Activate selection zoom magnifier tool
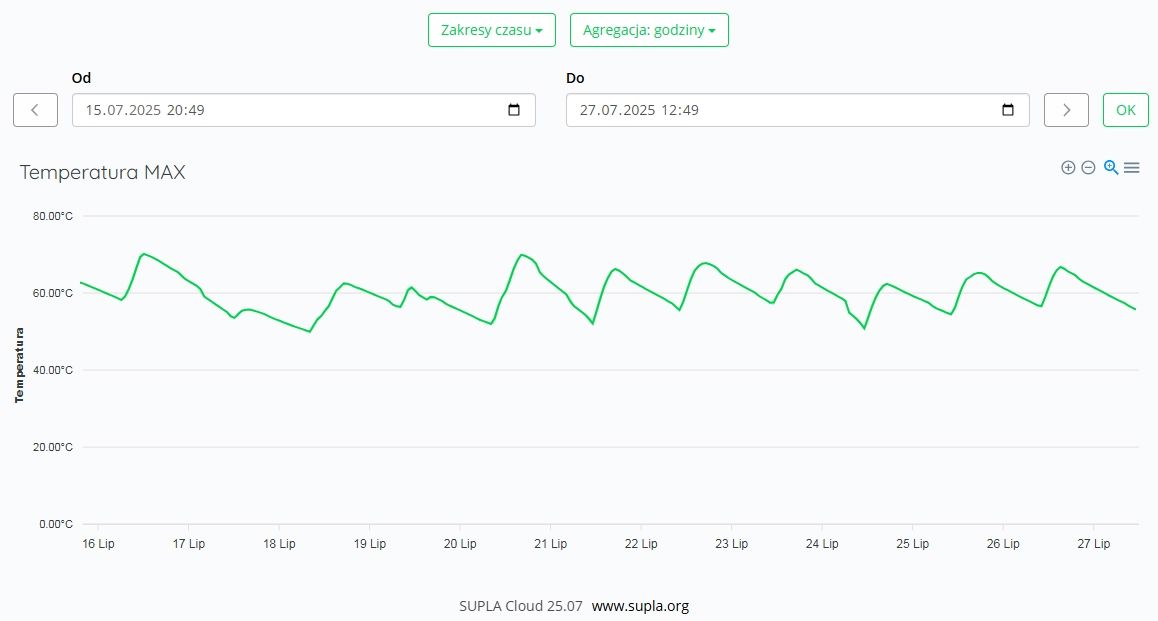This screenshot has height=621, width=1158. (1111, 168)
